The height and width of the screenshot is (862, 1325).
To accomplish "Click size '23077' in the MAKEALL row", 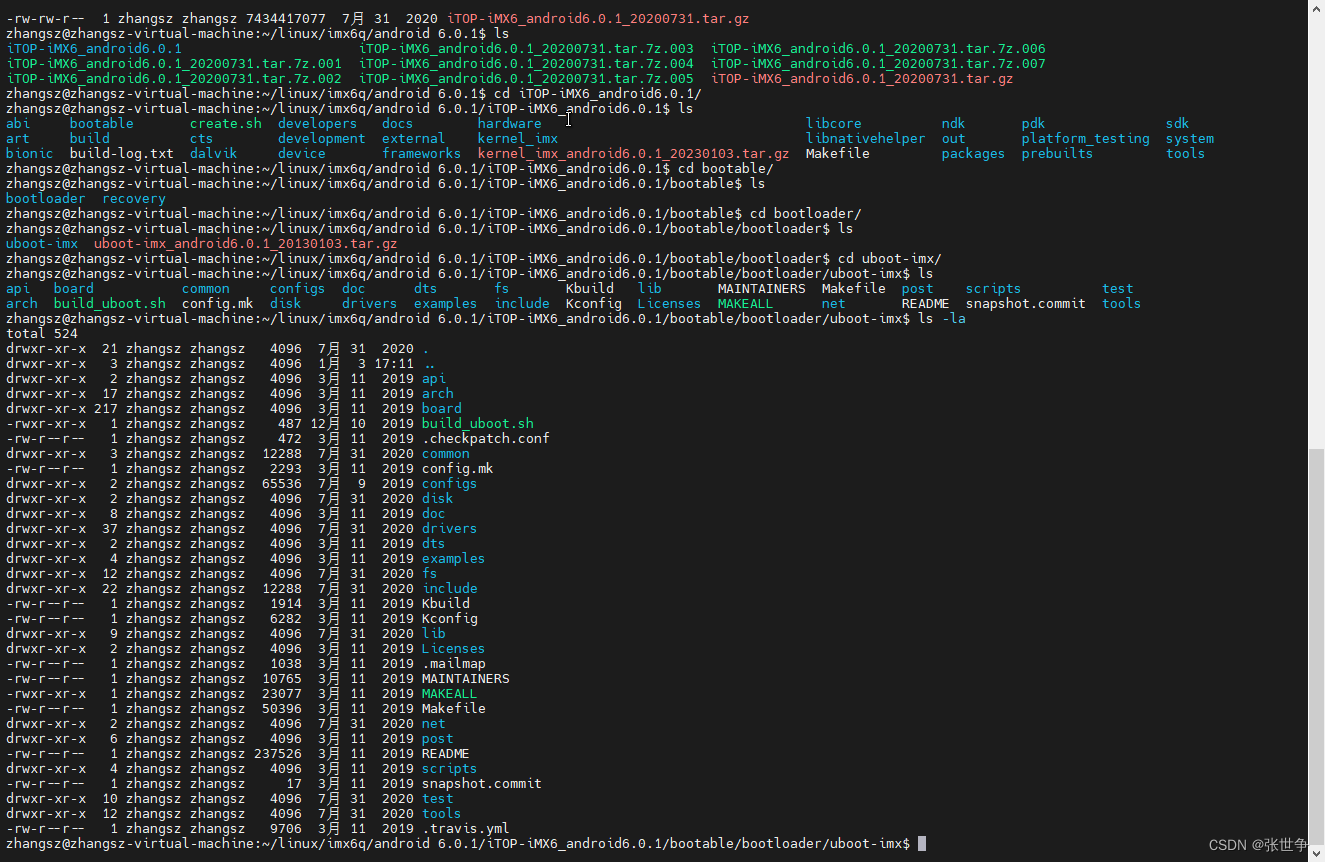I will coord(282,694).
